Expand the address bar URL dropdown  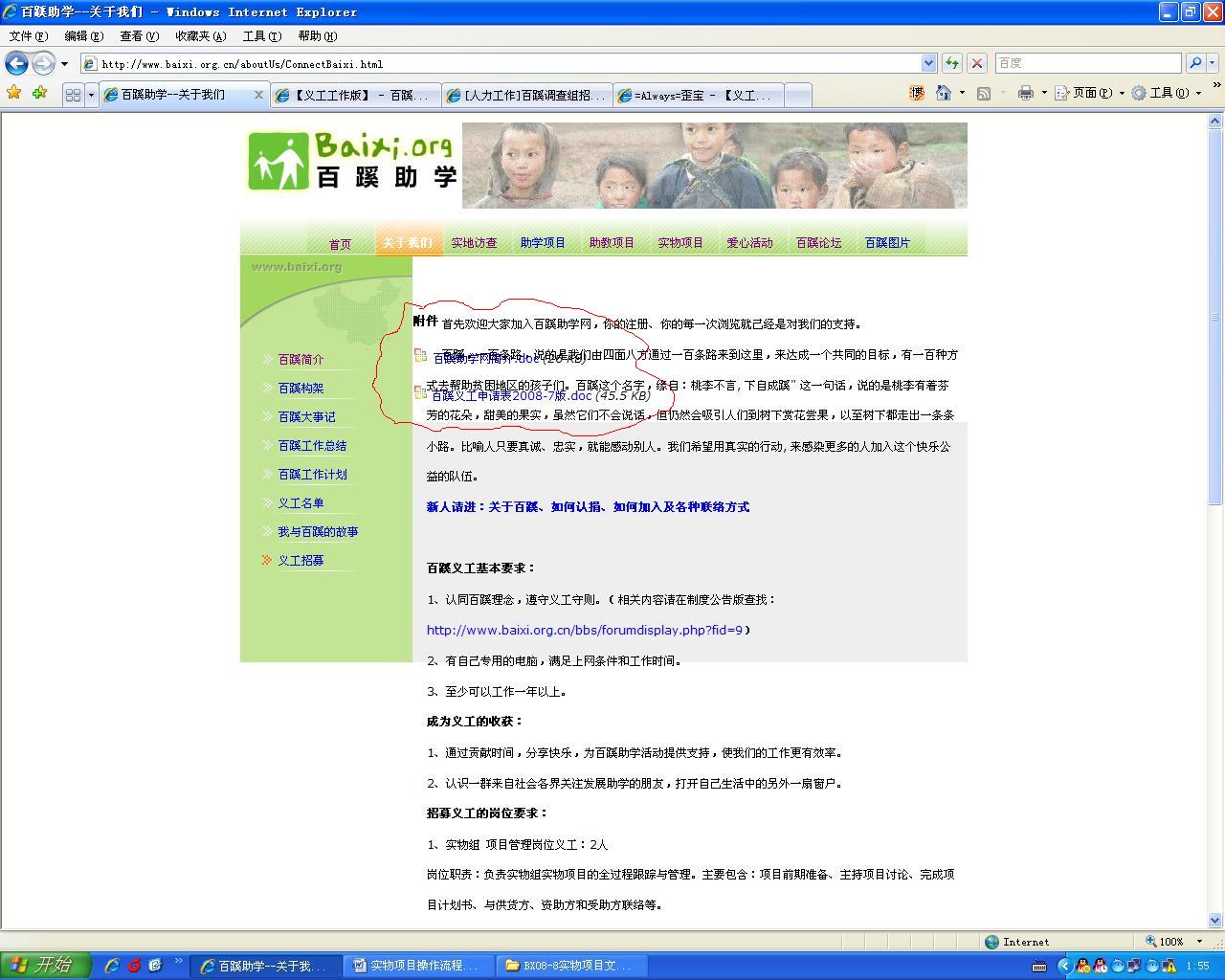(927, 63)
